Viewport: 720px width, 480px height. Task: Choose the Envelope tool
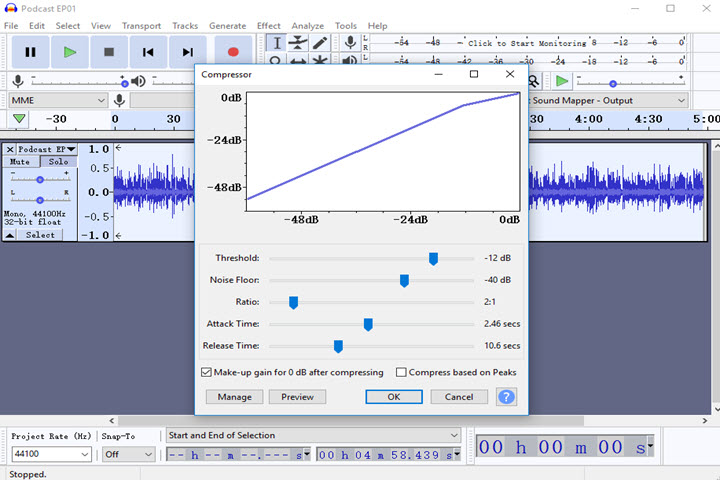point(298,43)
